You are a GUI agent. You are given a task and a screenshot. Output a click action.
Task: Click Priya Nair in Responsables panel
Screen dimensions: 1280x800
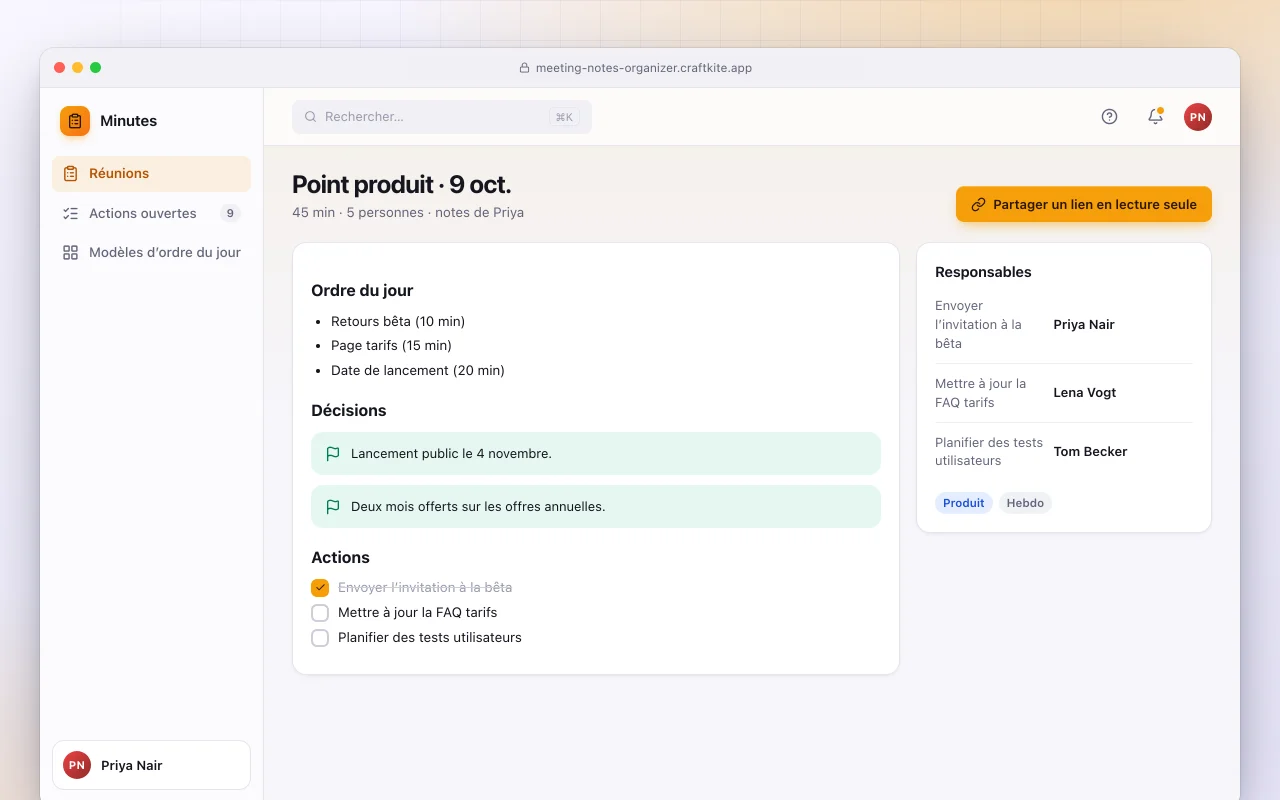point(1084,325)
